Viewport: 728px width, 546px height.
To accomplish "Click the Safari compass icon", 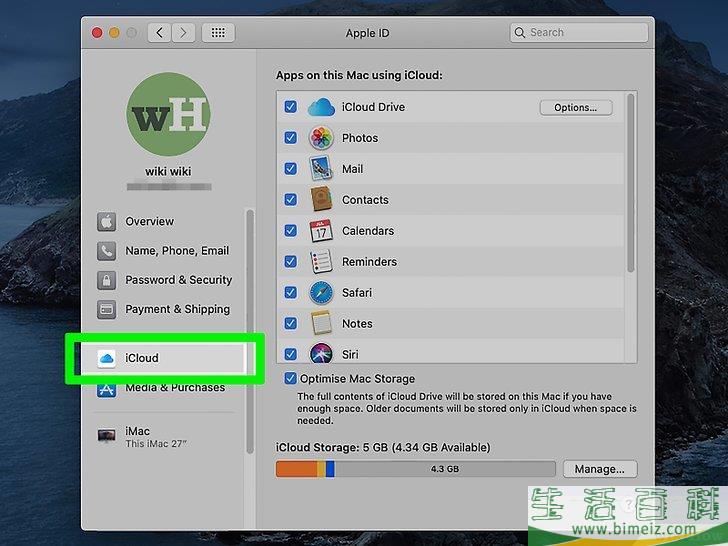I will point(321,292).
